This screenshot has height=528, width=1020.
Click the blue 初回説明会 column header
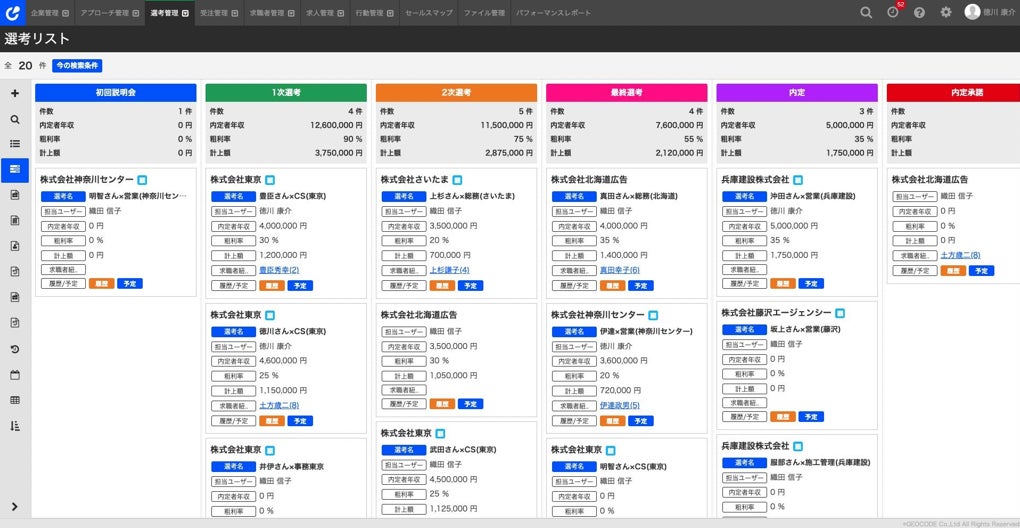(x=116, y=92)
